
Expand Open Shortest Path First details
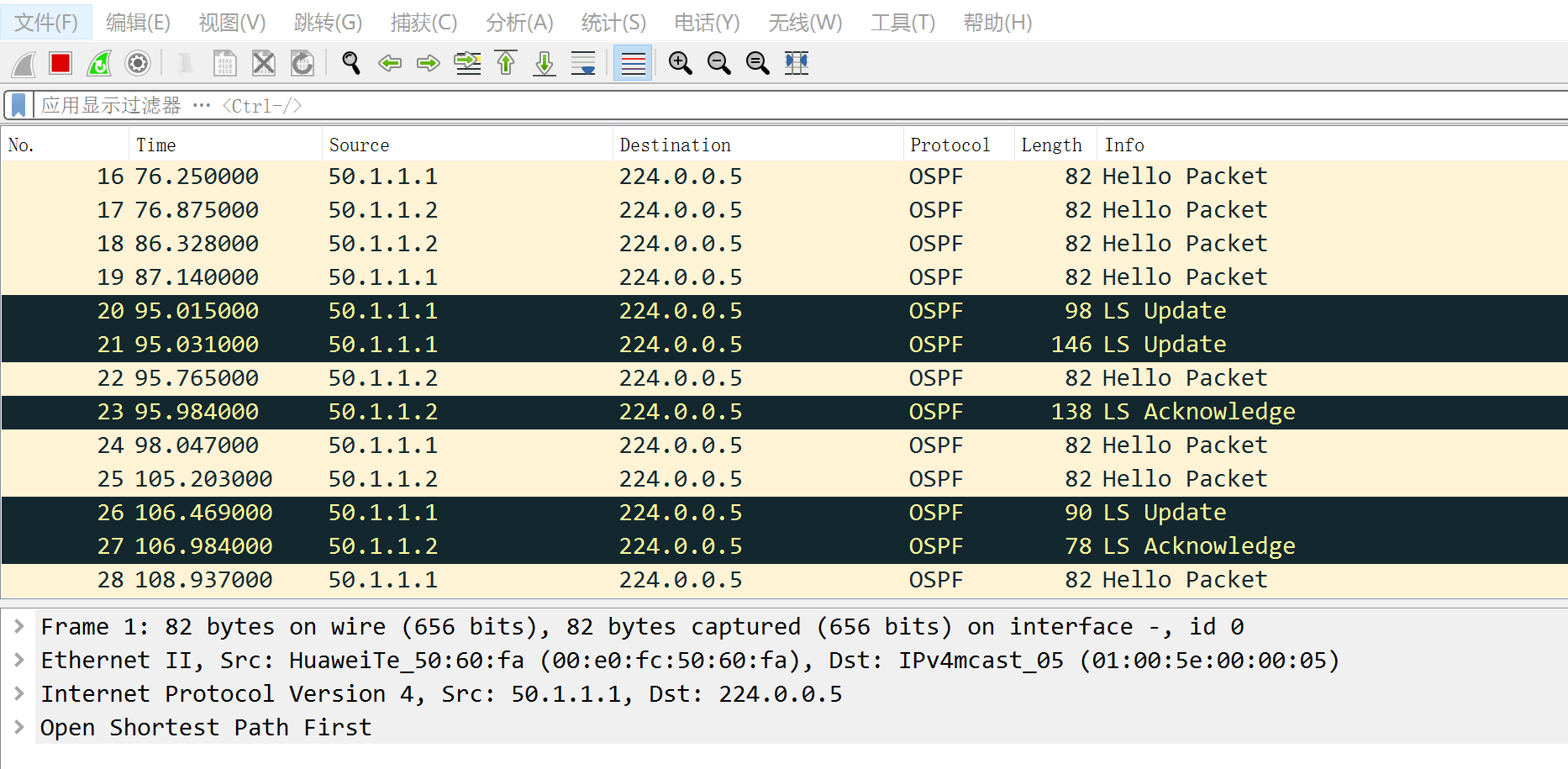(18, 727)
